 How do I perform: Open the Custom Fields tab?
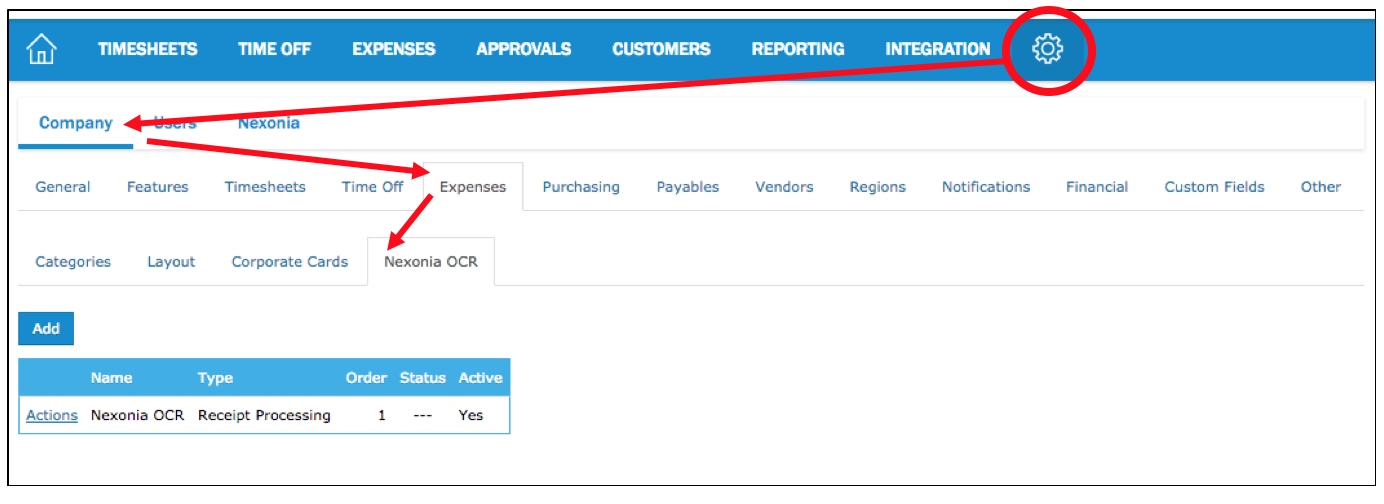1214,187
